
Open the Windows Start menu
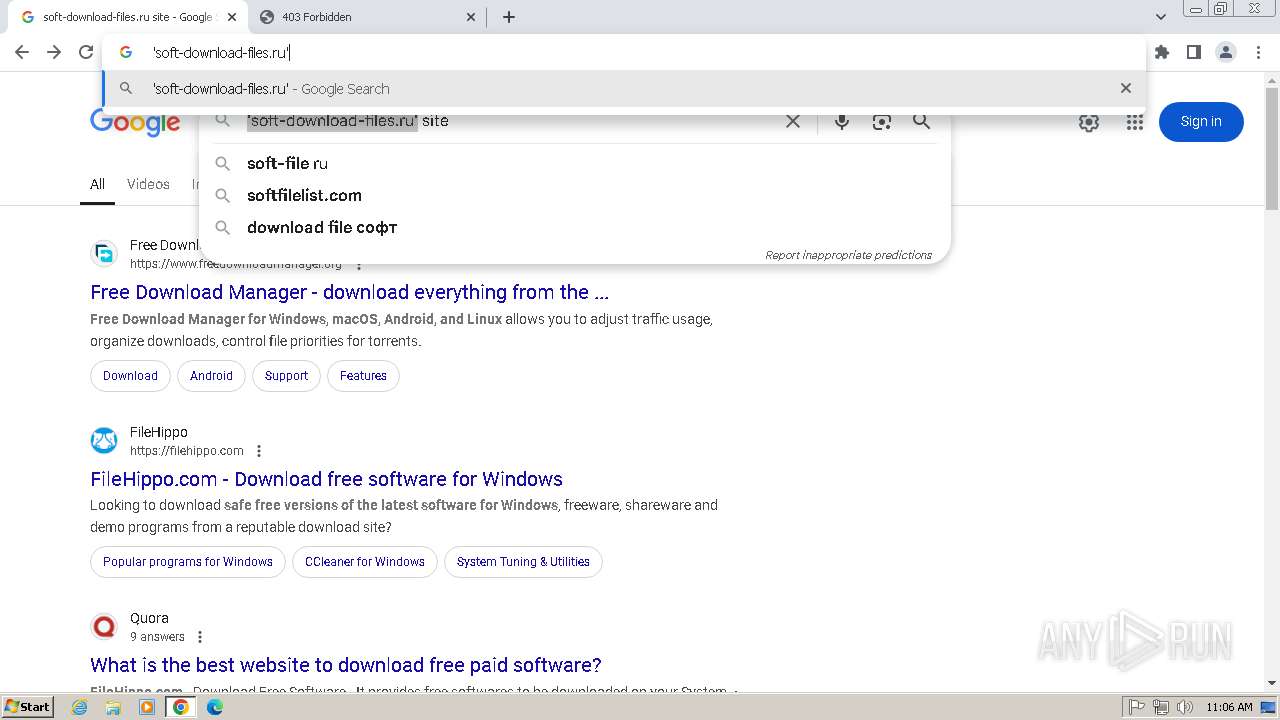click(27, 707)
